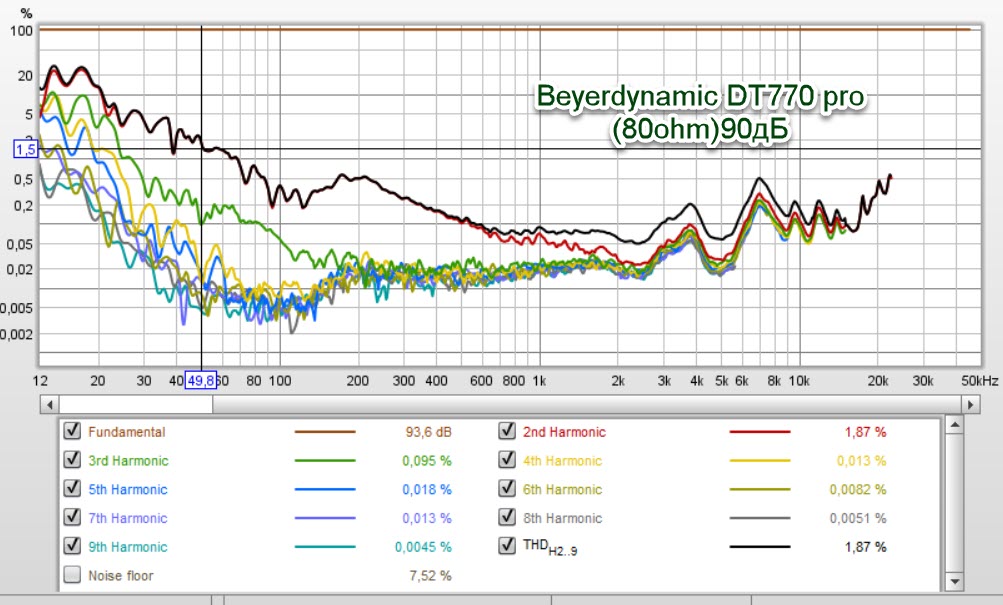The height and width of the screenshot is (605, 1003).
Task: Uncheck the Fundamental trace checkbox
Action: coord(72,432)
